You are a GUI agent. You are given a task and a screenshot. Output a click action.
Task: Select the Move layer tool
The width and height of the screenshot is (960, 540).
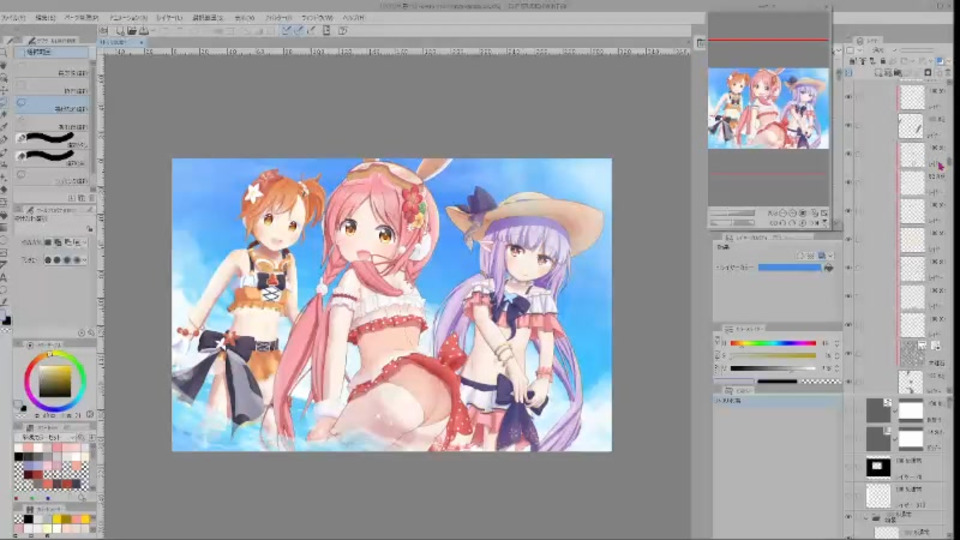tap(4, 90)
